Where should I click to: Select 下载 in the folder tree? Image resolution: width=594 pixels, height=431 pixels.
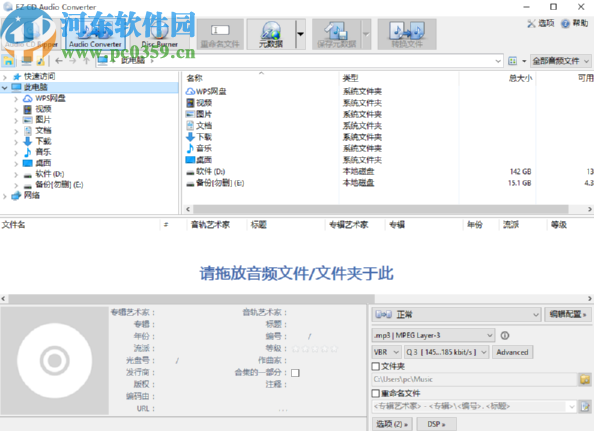click(x=43, y=141)
